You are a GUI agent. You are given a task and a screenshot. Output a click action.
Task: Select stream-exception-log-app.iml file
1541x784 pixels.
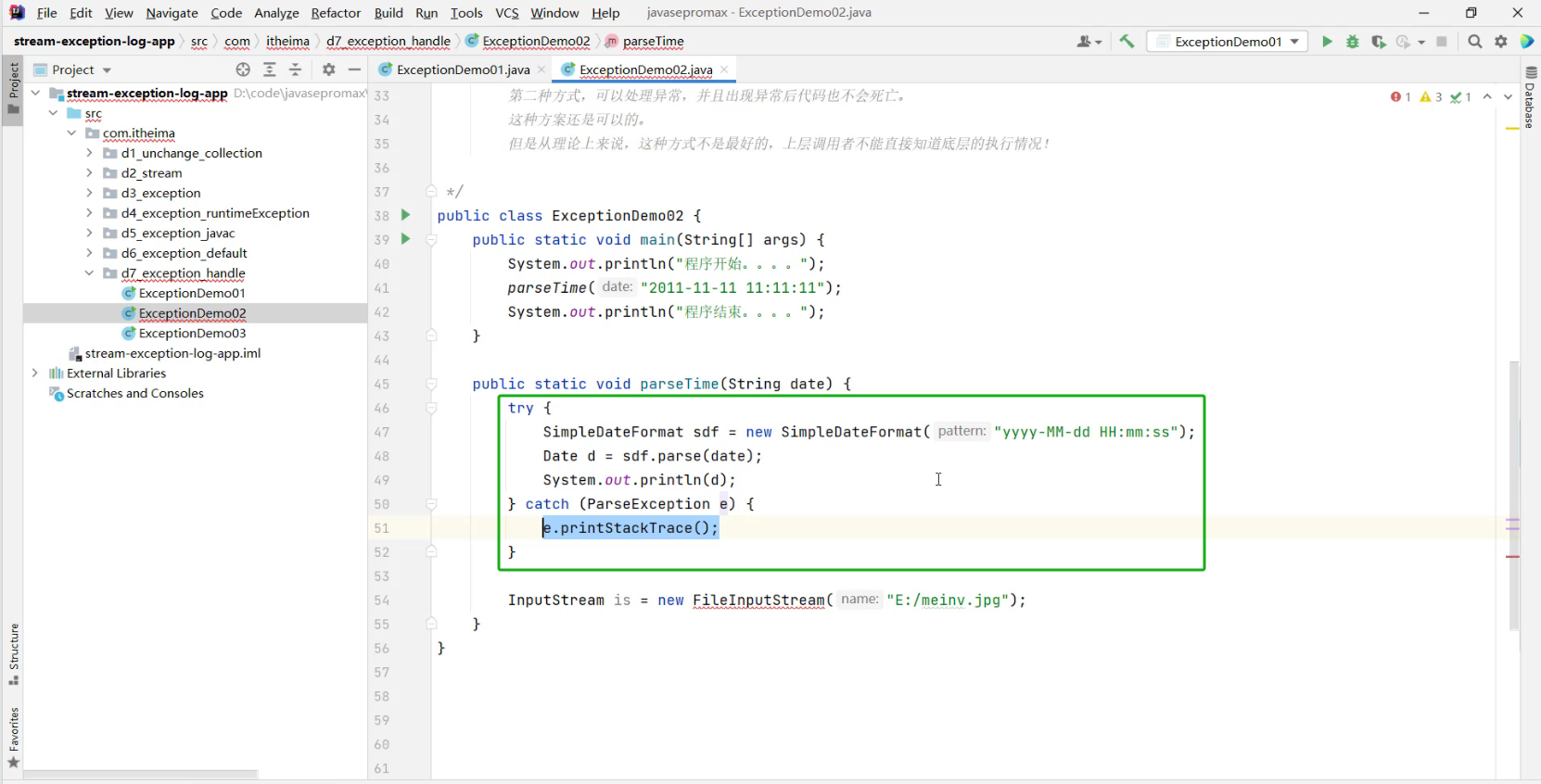(172, 353)
